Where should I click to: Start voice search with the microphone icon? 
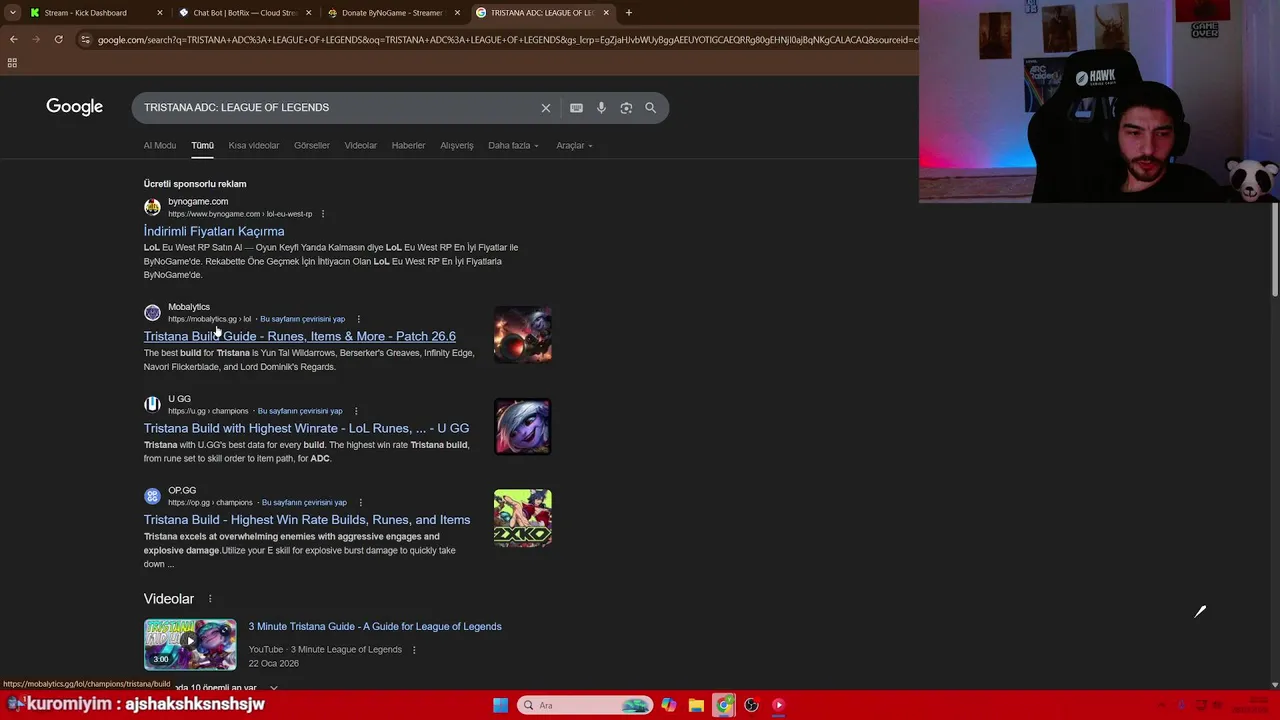(x=601, y=108)
